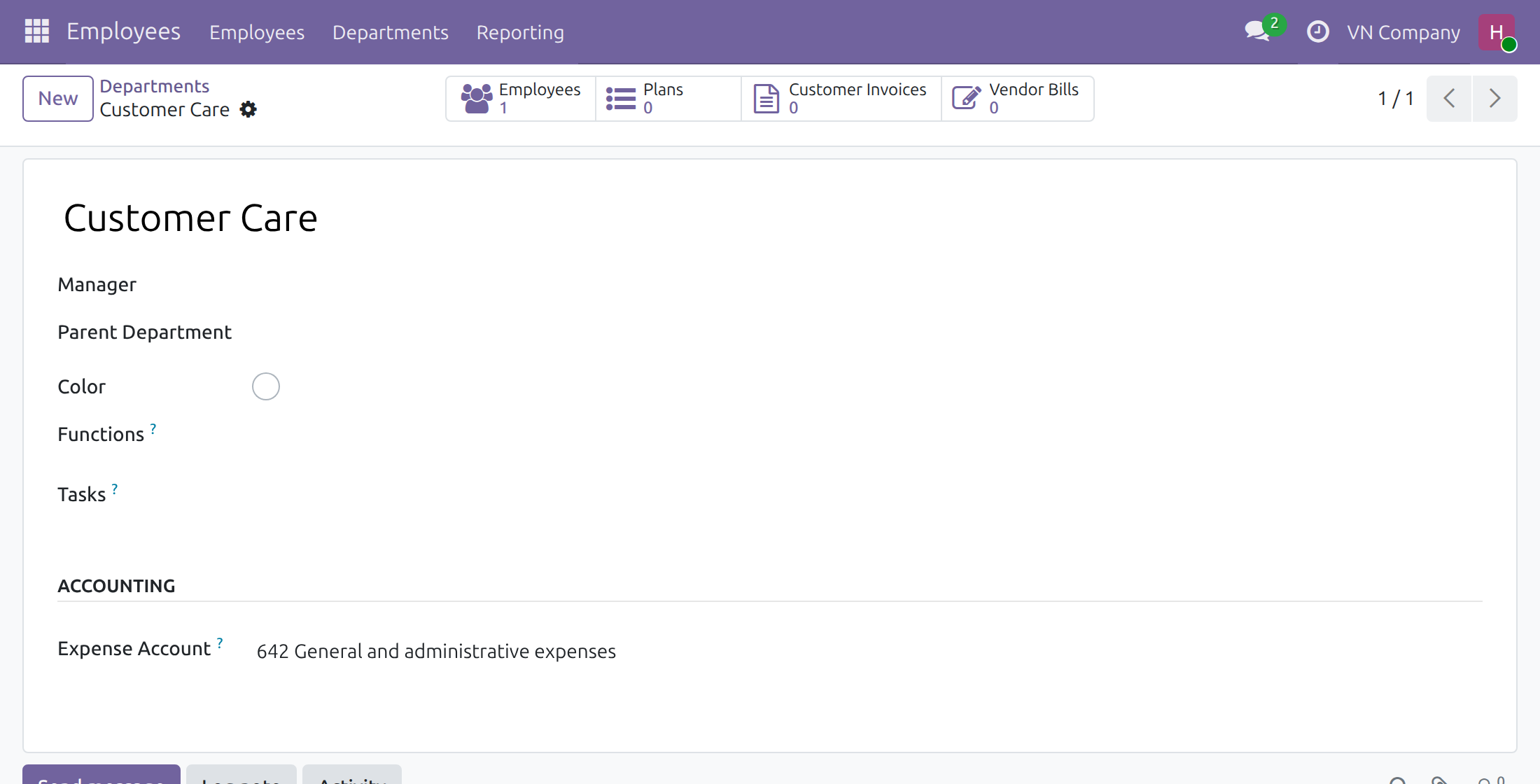
Task: Open the Employees menu
Action: [x=257, y=32]
